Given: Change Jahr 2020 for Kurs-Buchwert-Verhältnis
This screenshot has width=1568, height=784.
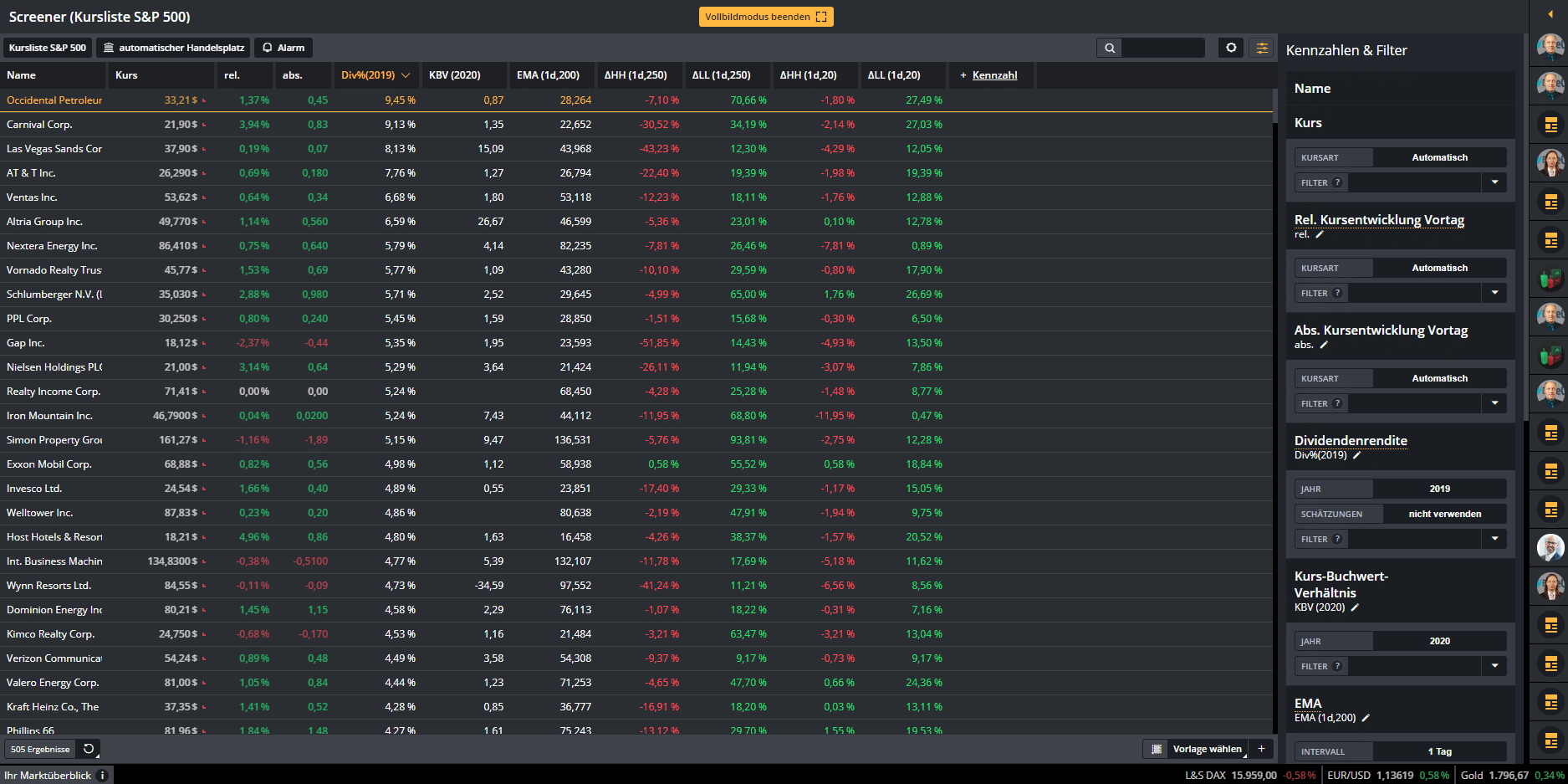Looking at the screenshot, I should pyautogui.click(x=1439, y=641).
